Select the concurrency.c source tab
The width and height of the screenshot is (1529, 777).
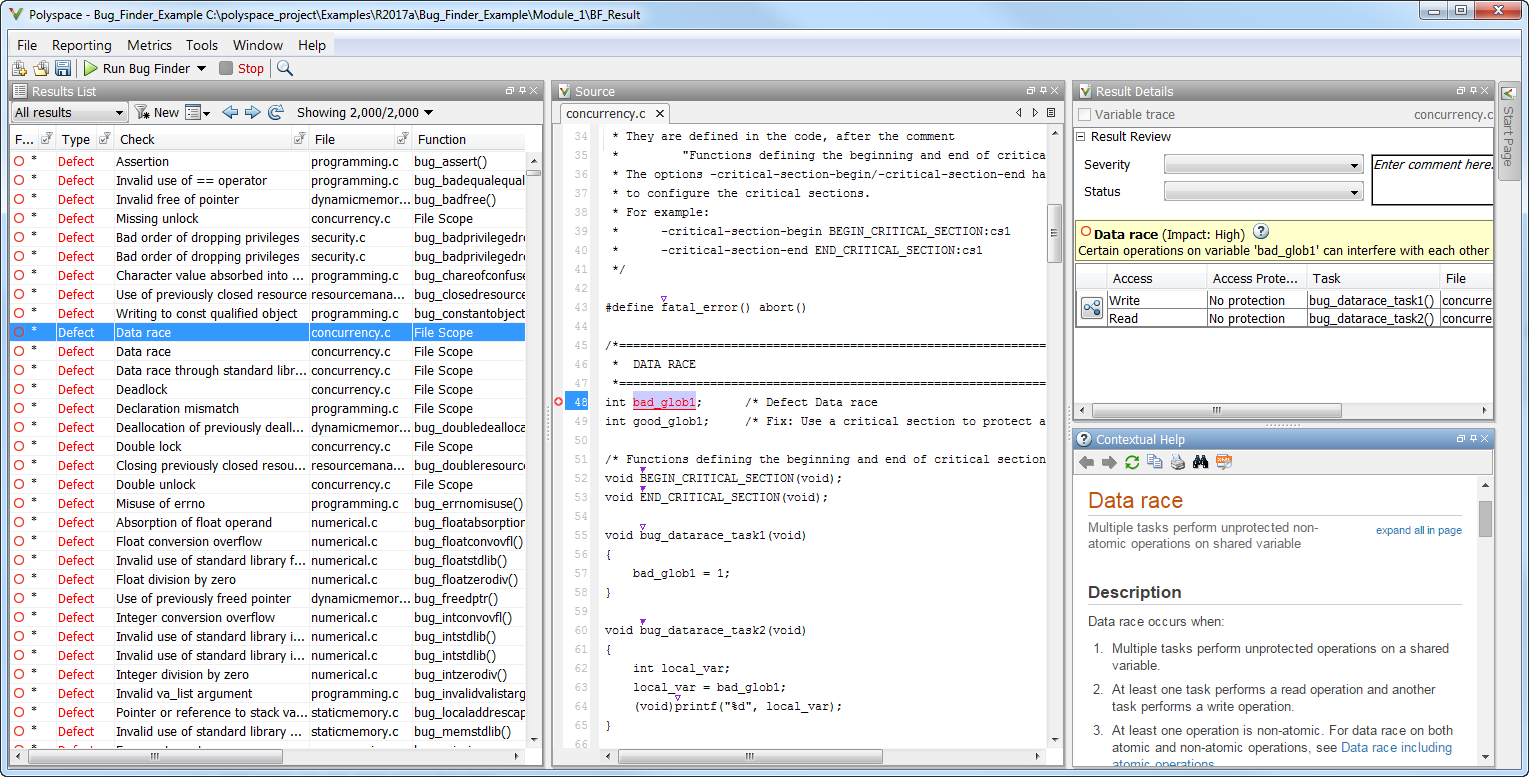(605, 114)
